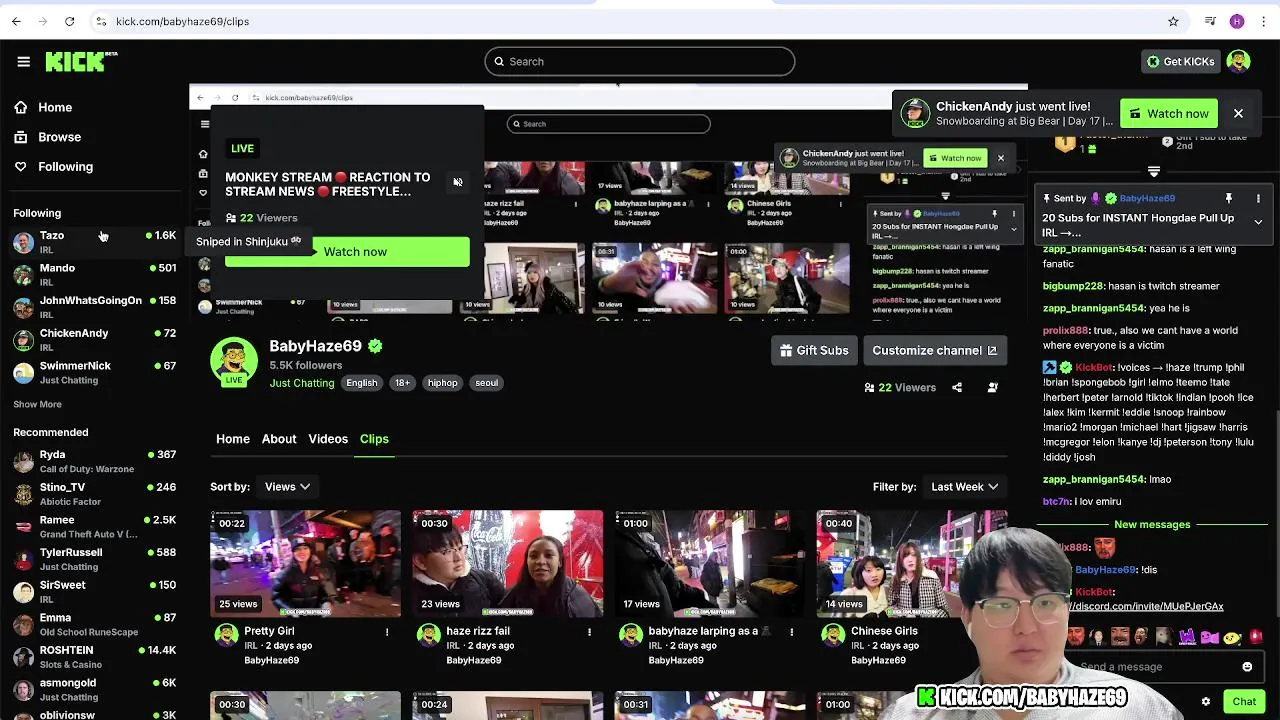Open Following in sidebar
The image size is (1280, 720).
pos(65,167)
